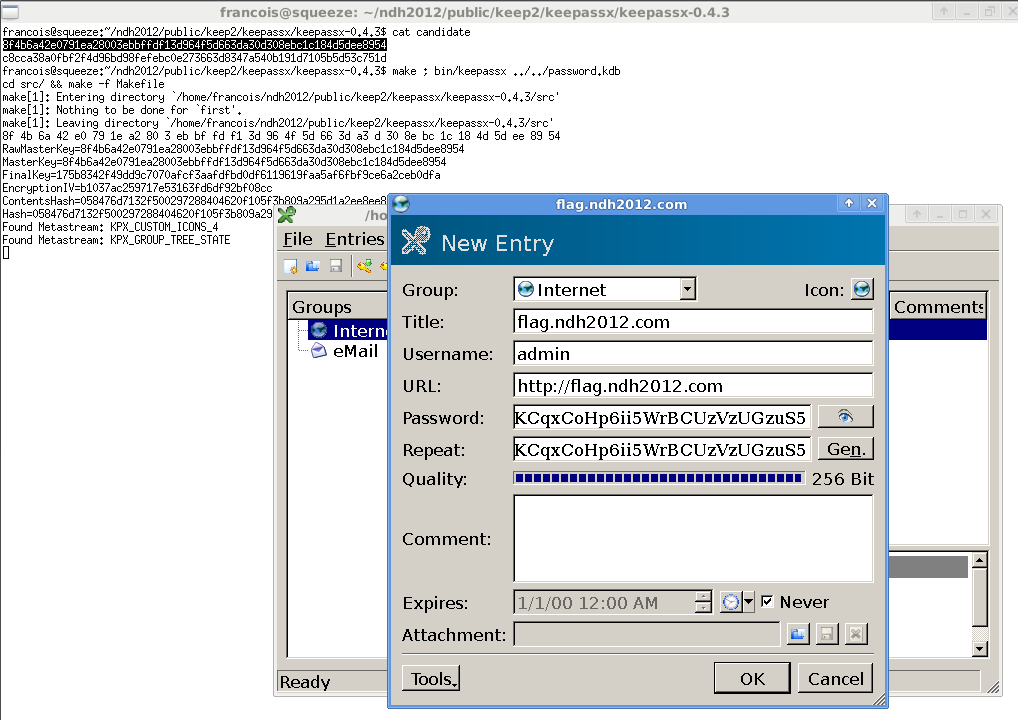
Task: Click the password Quality progress bar
Action: 659,478
